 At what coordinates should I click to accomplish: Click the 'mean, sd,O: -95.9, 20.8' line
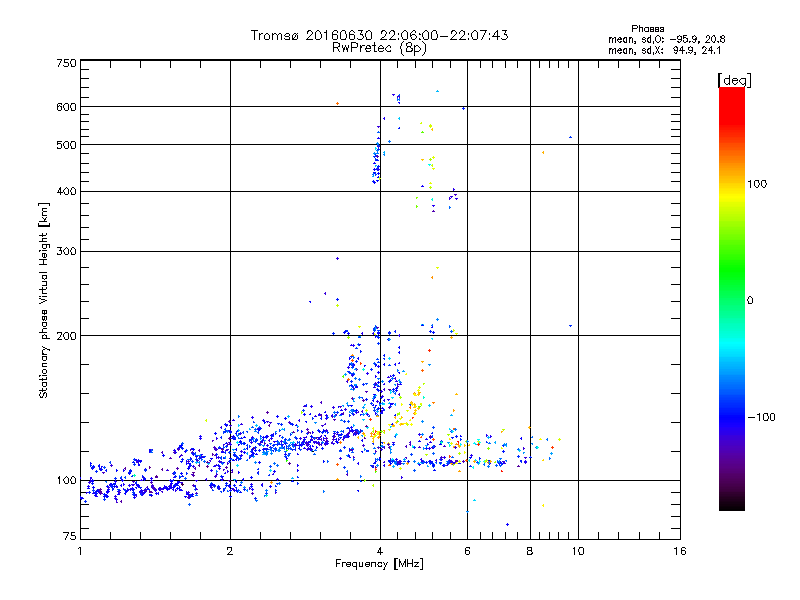pyautogui.click(x=666, y=40)
